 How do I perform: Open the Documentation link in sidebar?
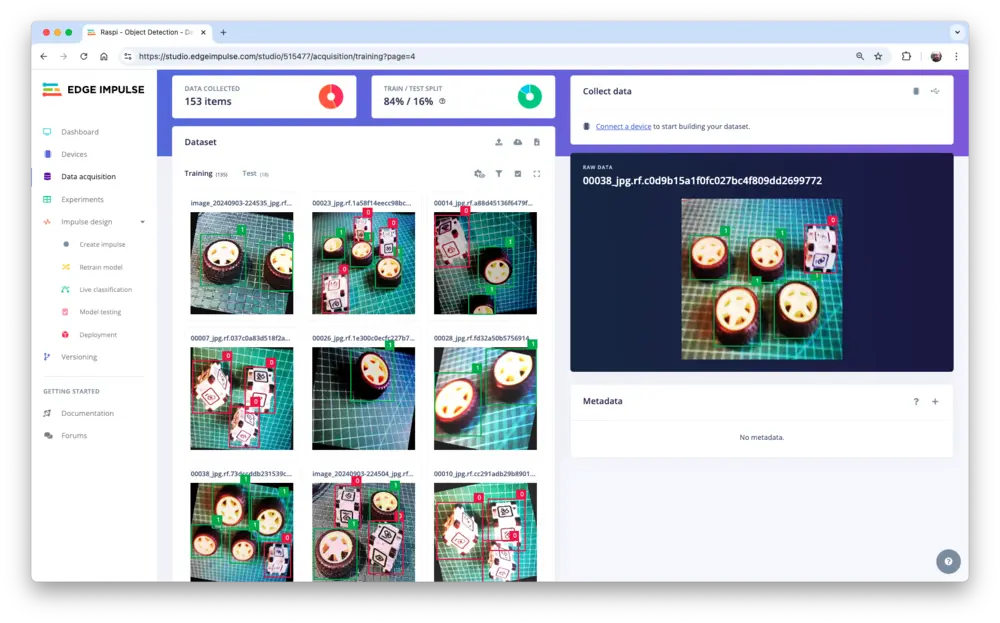[87, 413]
